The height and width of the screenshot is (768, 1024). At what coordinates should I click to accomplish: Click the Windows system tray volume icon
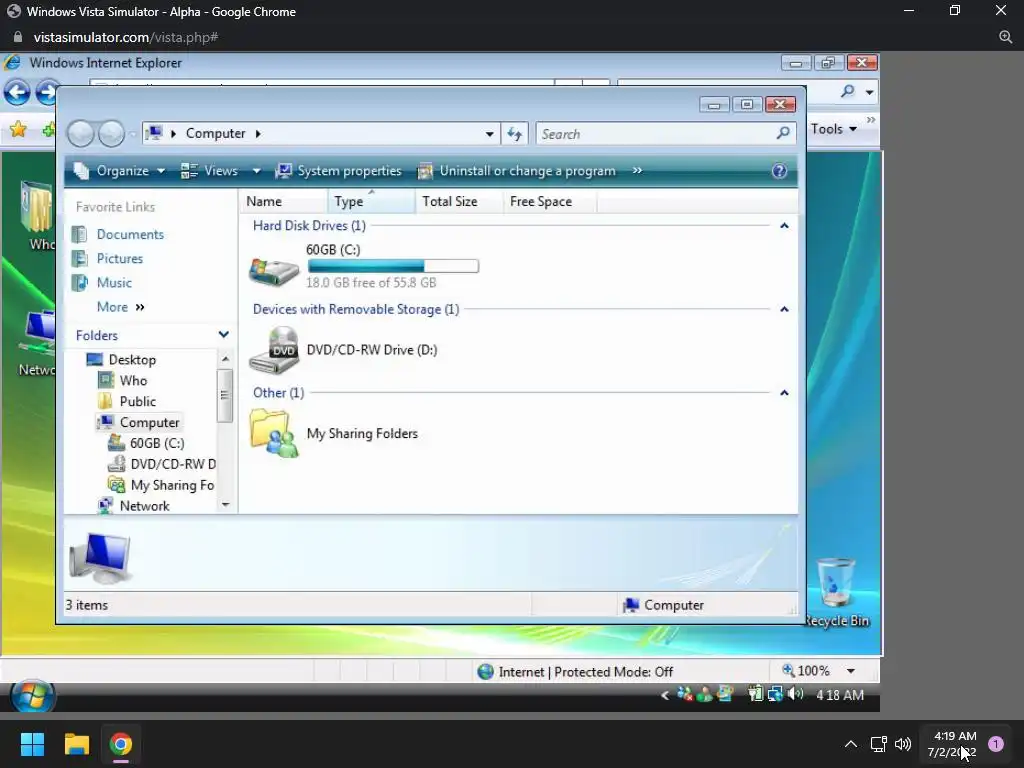[x=903, y=744]
